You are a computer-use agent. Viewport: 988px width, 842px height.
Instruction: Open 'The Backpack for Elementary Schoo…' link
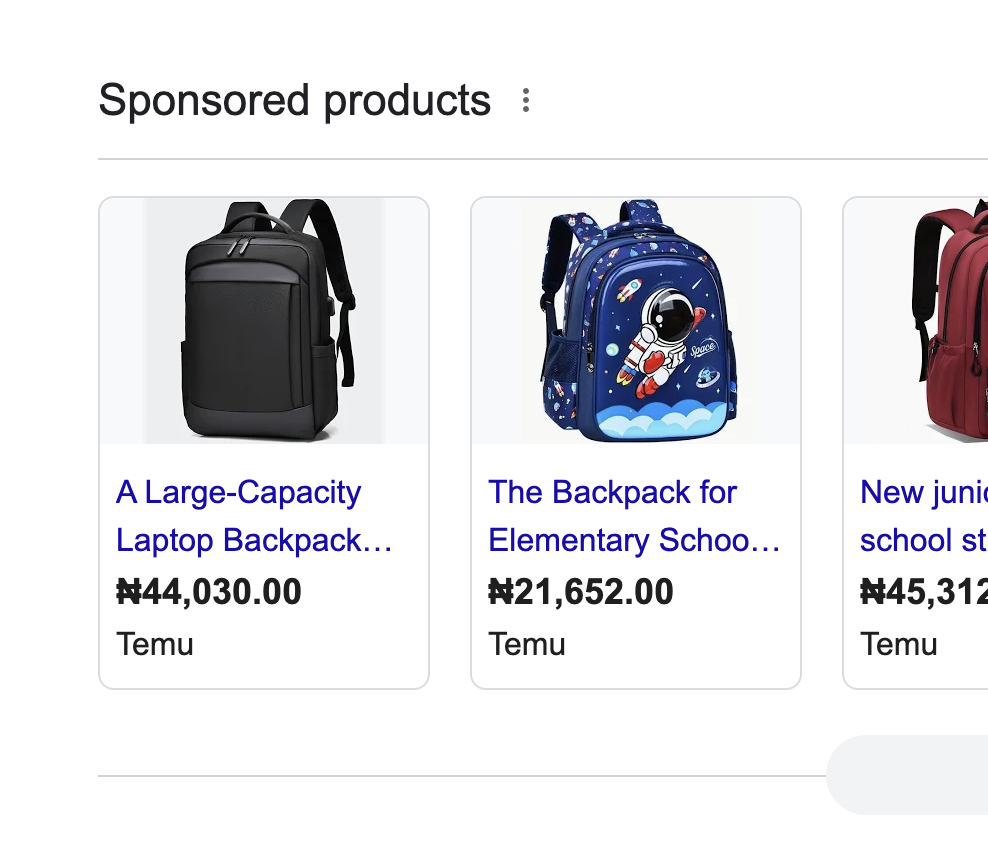point(634,516)
